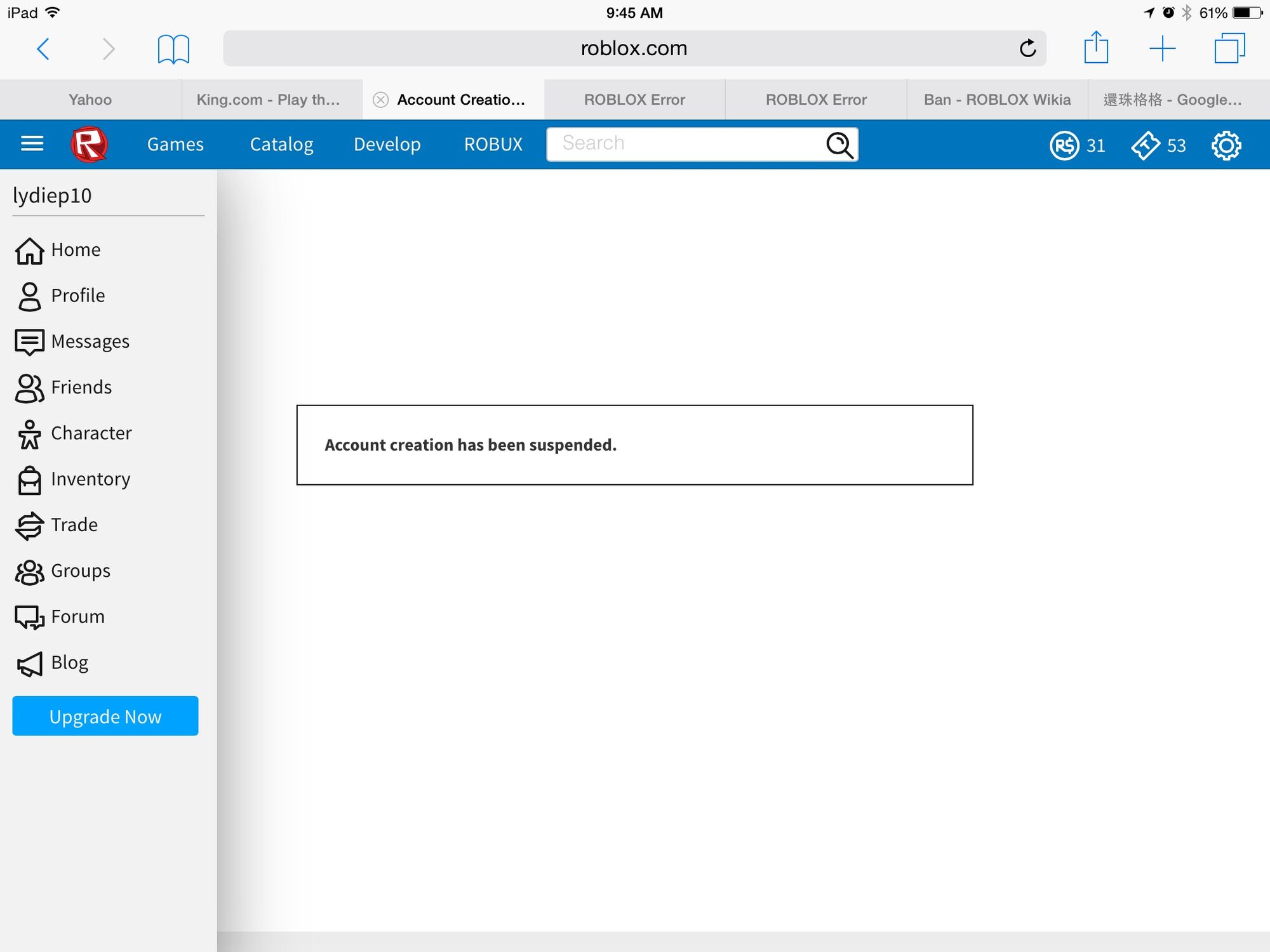Click the red ROBLOX R logo
1270x952 pixels.
89,145
